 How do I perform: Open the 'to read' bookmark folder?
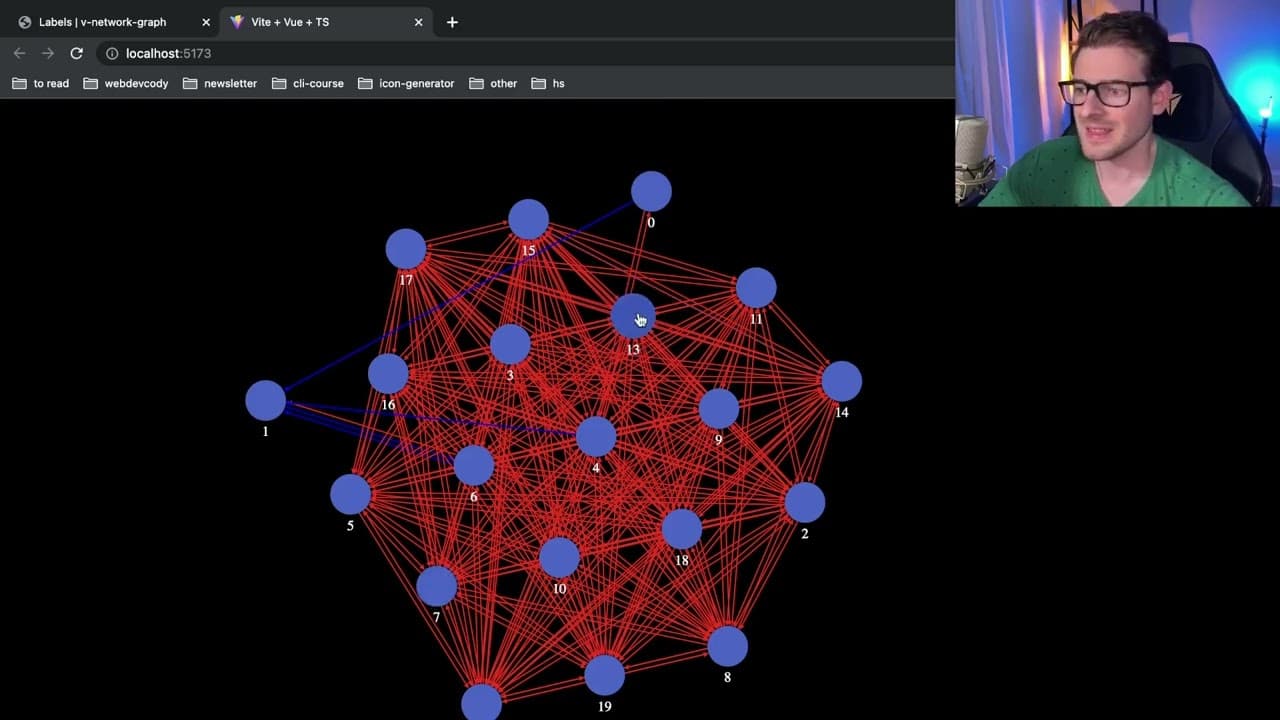pyautogui.click(x=41, y=83)
